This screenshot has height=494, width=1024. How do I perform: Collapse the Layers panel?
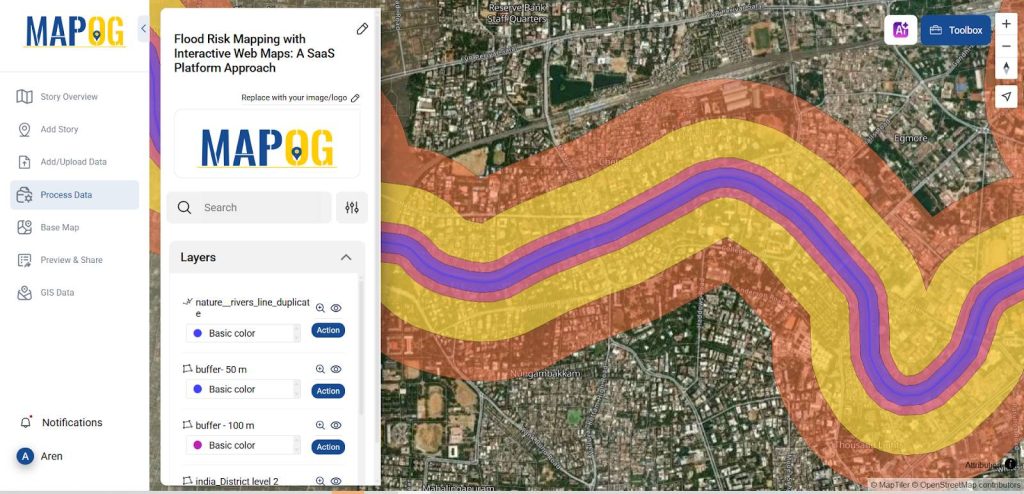[x=346, y=258]
